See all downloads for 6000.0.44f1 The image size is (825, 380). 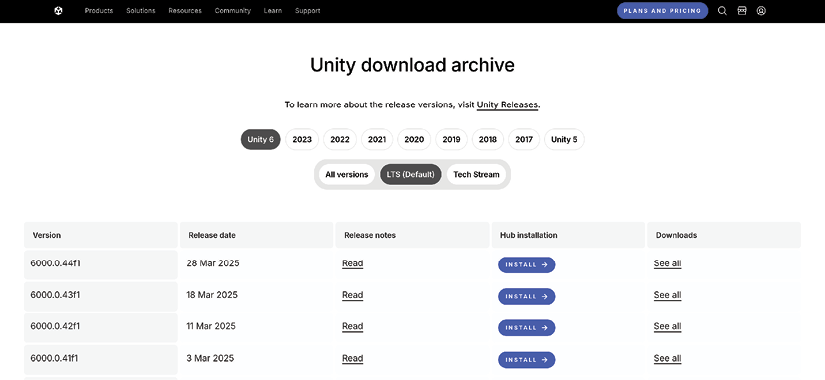click(668, 263)
